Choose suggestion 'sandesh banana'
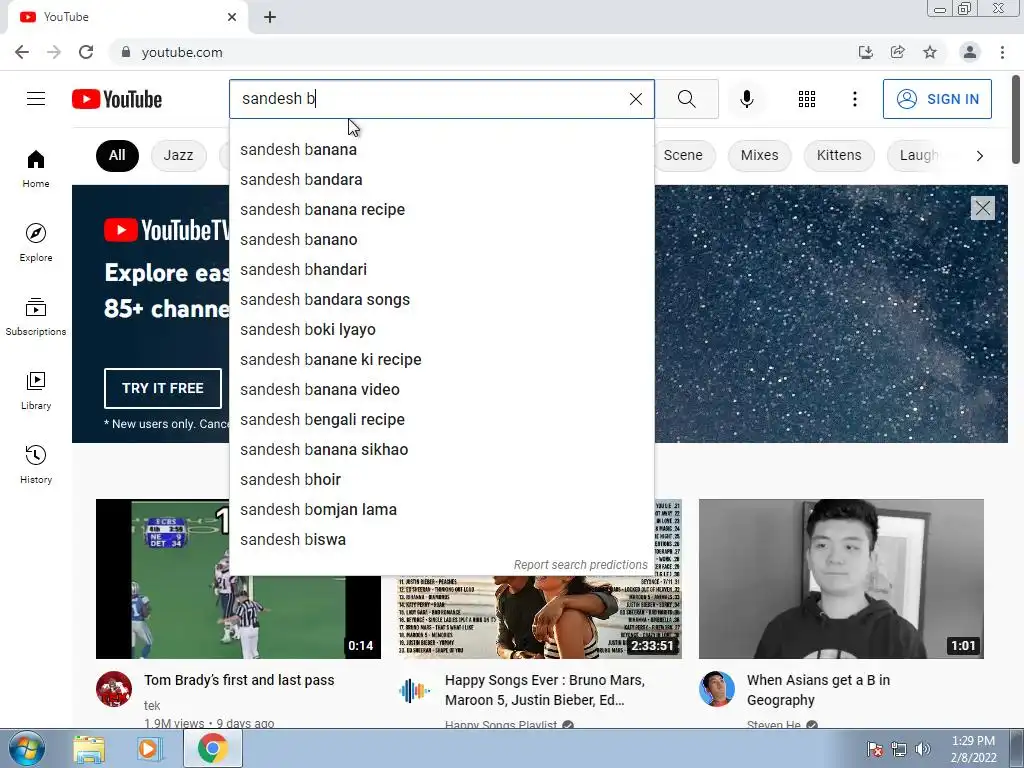 (441, 150)
